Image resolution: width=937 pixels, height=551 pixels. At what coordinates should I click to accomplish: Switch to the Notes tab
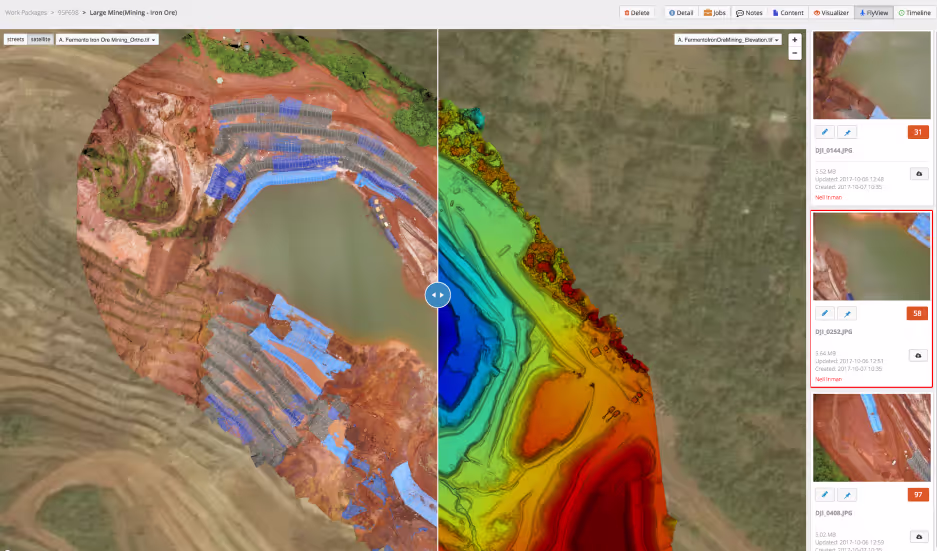[x=749, y=13]
